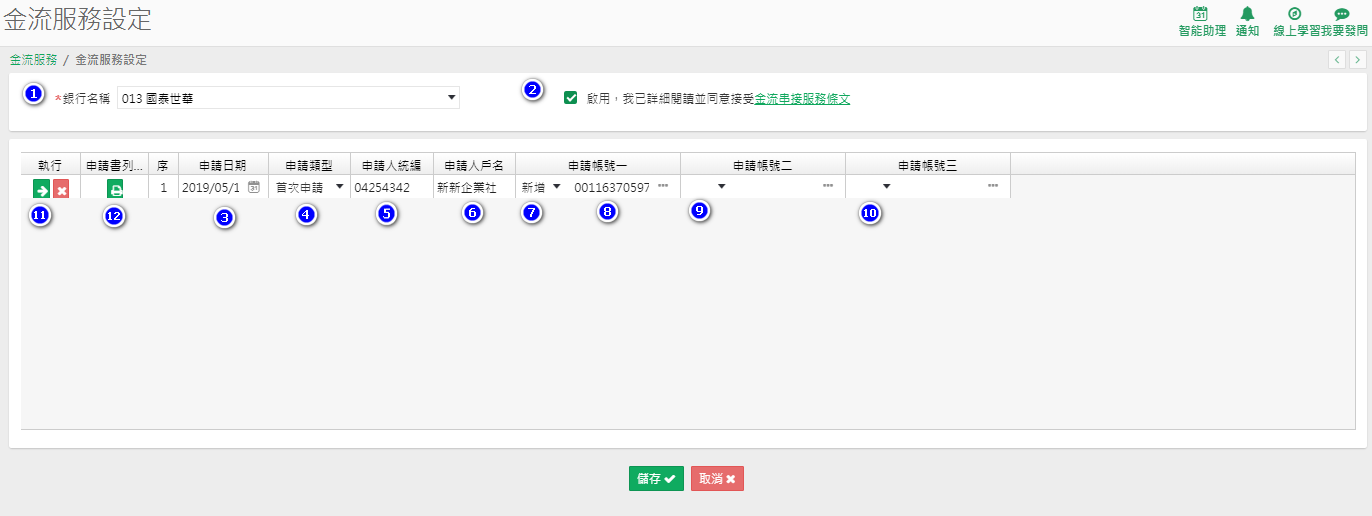Open the 首次申請 type dropdown

click(x=338, y=187)
